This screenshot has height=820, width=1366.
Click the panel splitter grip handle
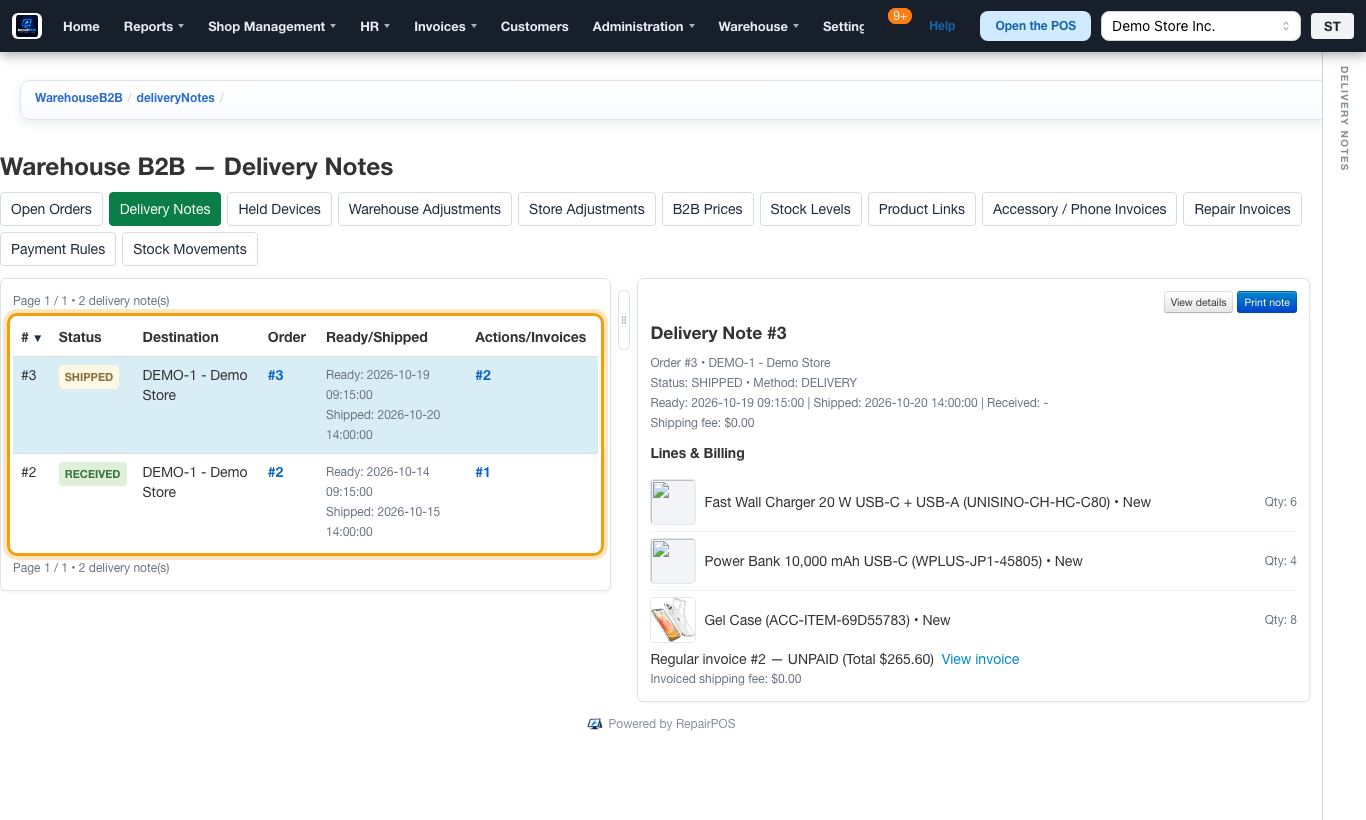624,320
